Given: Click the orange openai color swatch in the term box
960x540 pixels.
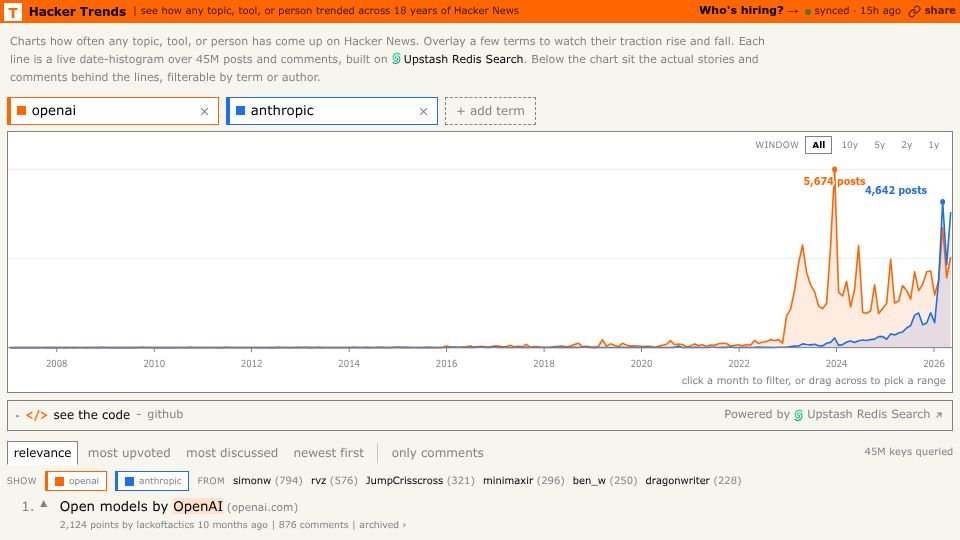Looking at the screenshot, I should click(x=21, y=111).
